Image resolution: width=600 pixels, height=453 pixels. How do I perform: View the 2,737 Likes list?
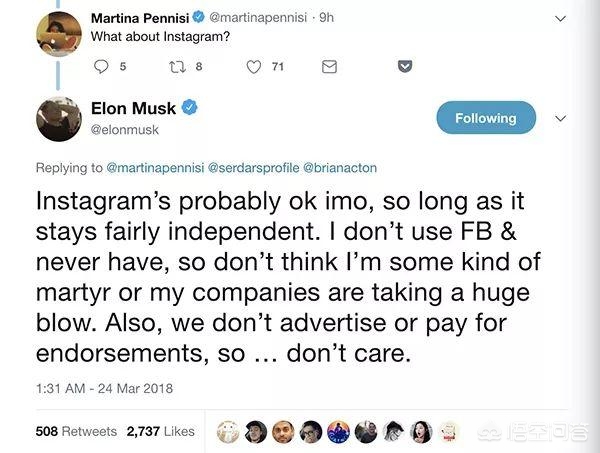[x=160, y=431]
